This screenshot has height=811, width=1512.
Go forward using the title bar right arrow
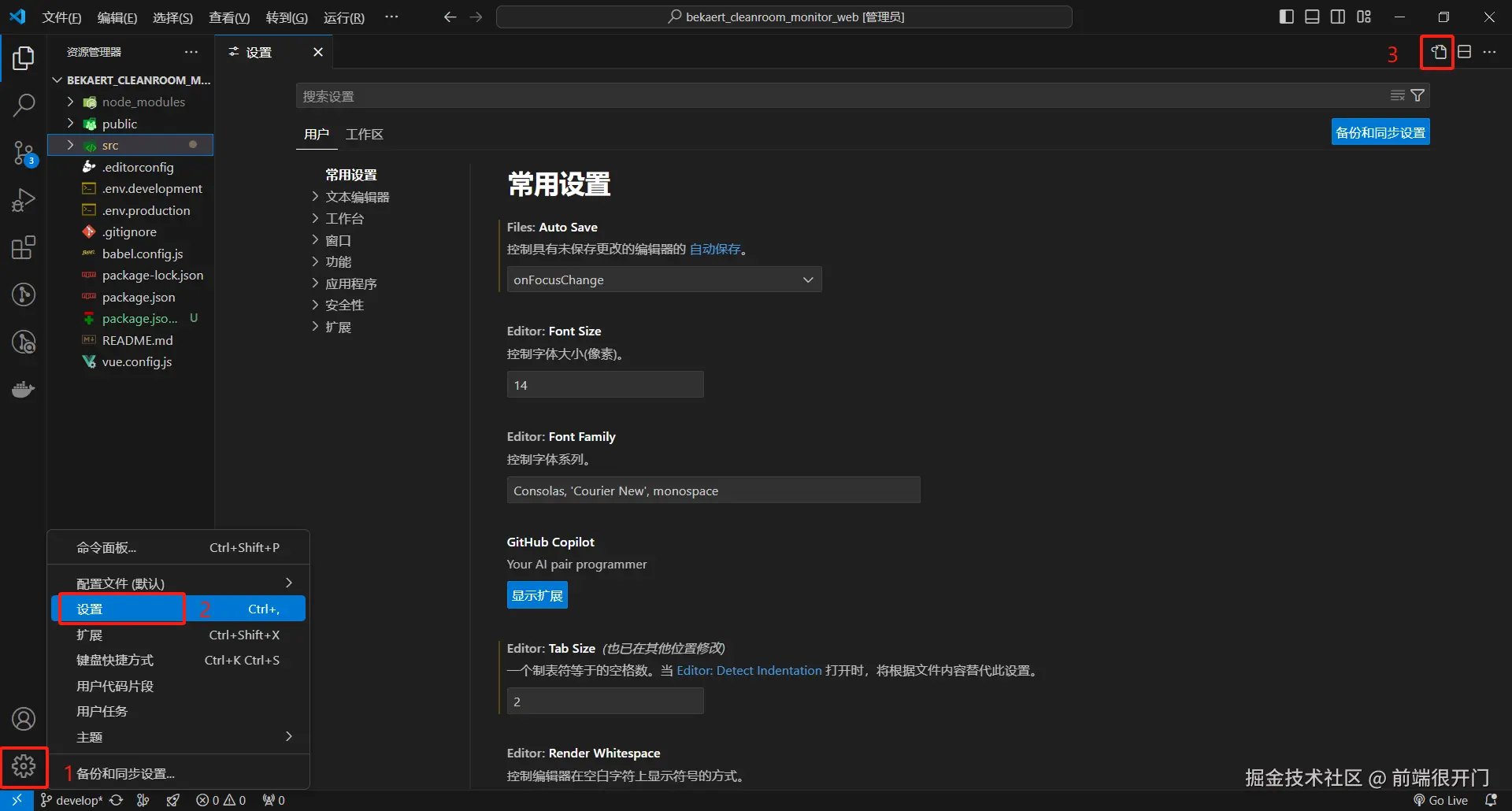point(476,17)
